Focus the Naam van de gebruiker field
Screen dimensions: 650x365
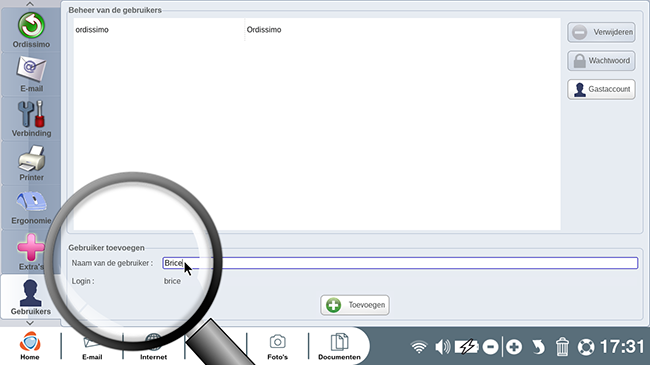(x=400, y=263)
